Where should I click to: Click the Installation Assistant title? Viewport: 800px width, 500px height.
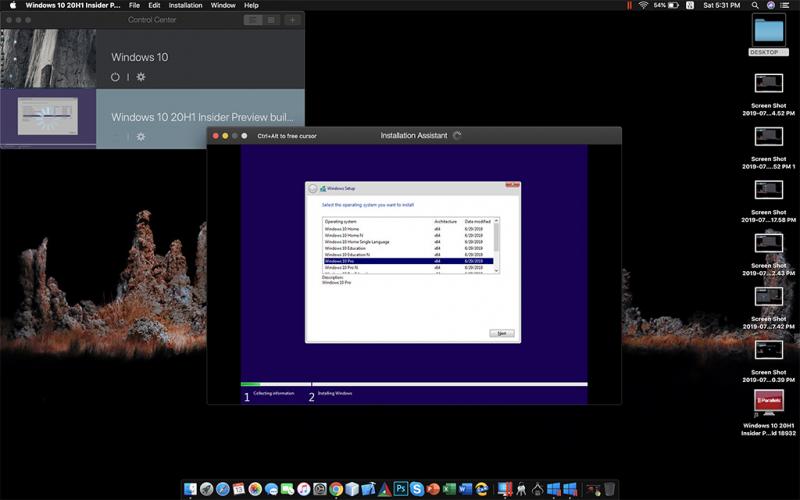[x=414, y=136]
